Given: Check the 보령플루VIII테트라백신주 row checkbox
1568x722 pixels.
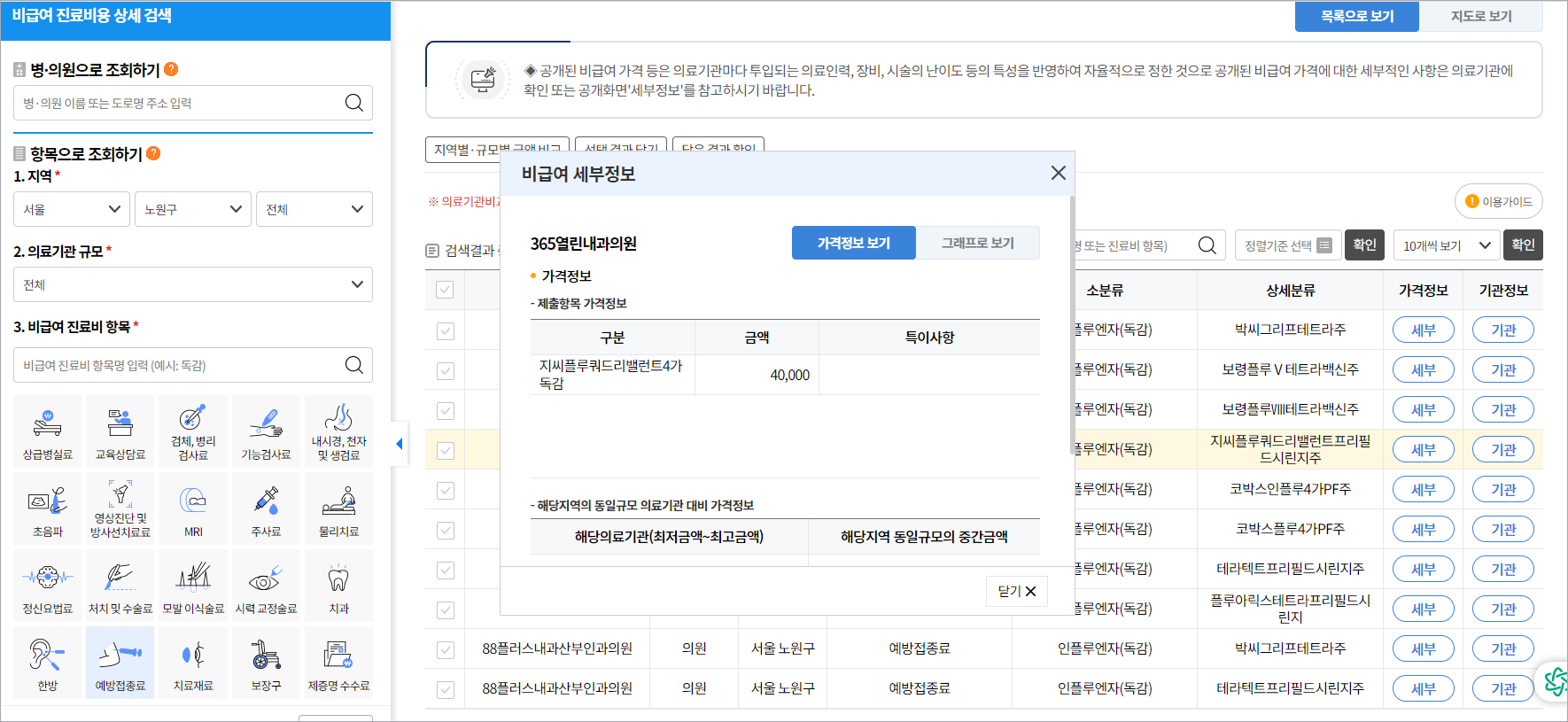Looking at the screenshot, I should (445, 410).
